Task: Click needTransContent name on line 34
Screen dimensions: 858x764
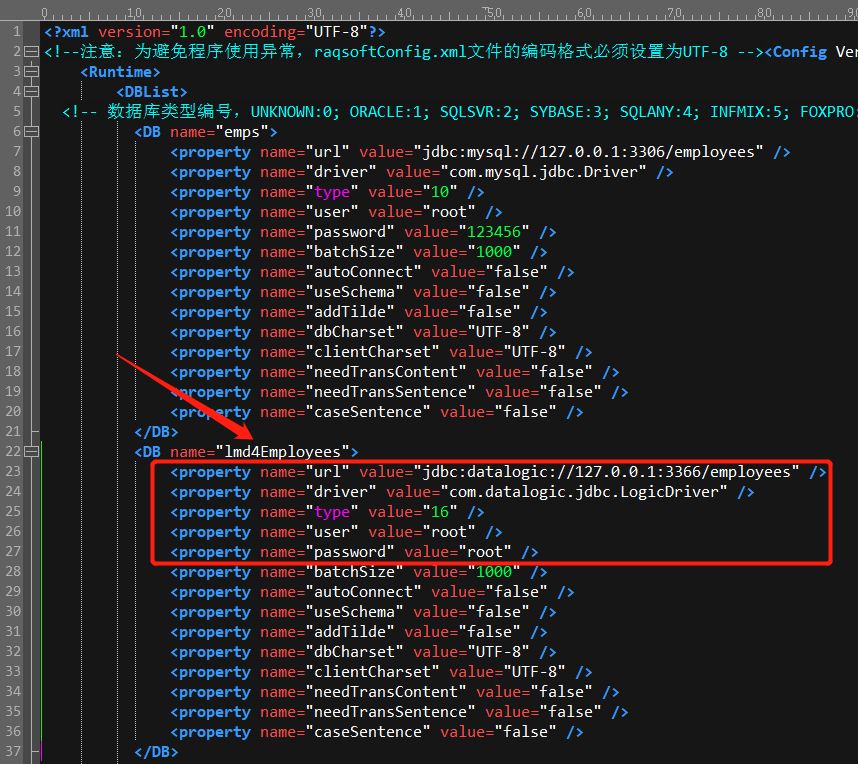Action: 386,692
